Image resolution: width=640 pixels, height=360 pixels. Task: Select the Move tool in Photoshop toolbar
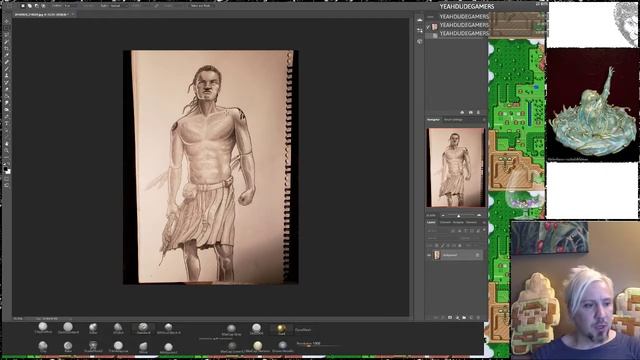pos(6,21)
